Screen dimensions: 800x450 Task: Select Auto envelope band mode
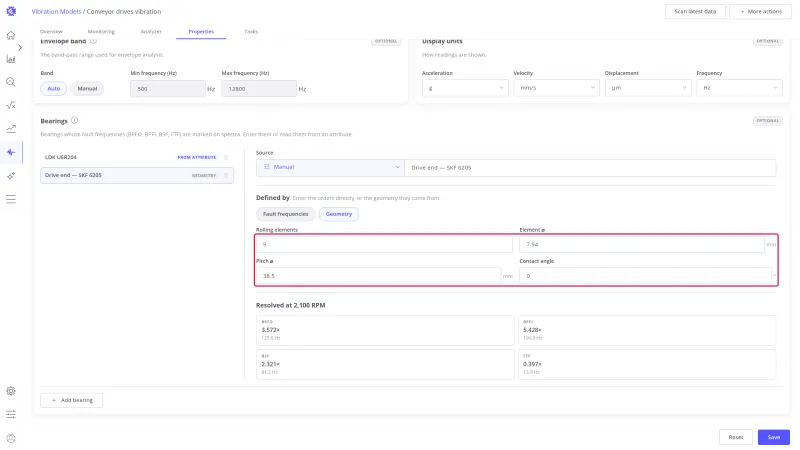point(54,89)
